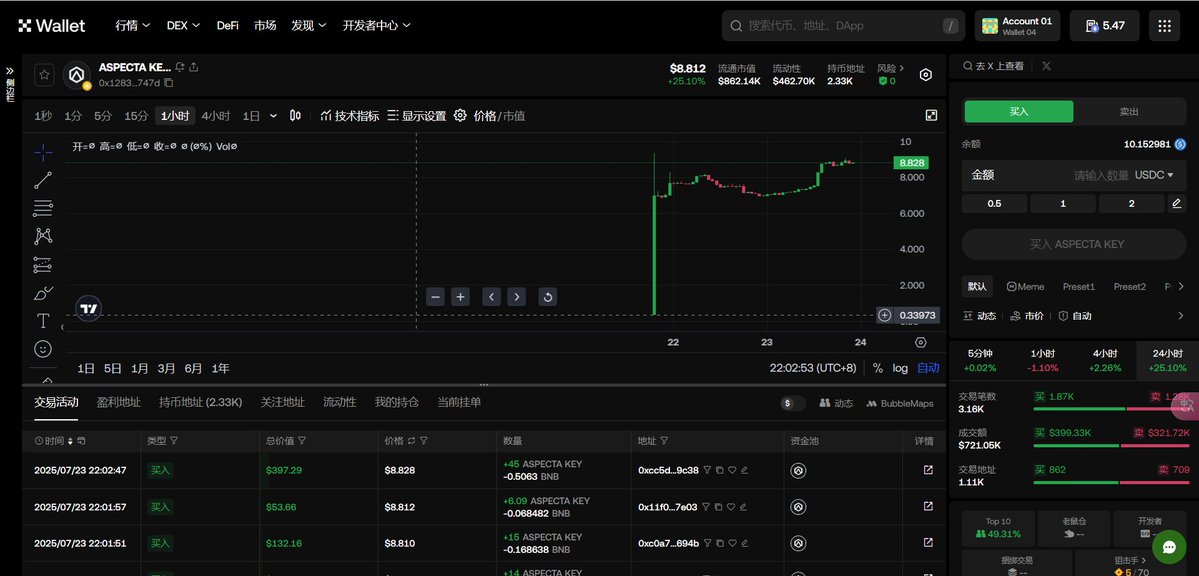
Task: Edit the preset buy amounts
Action: [1178, 203]
